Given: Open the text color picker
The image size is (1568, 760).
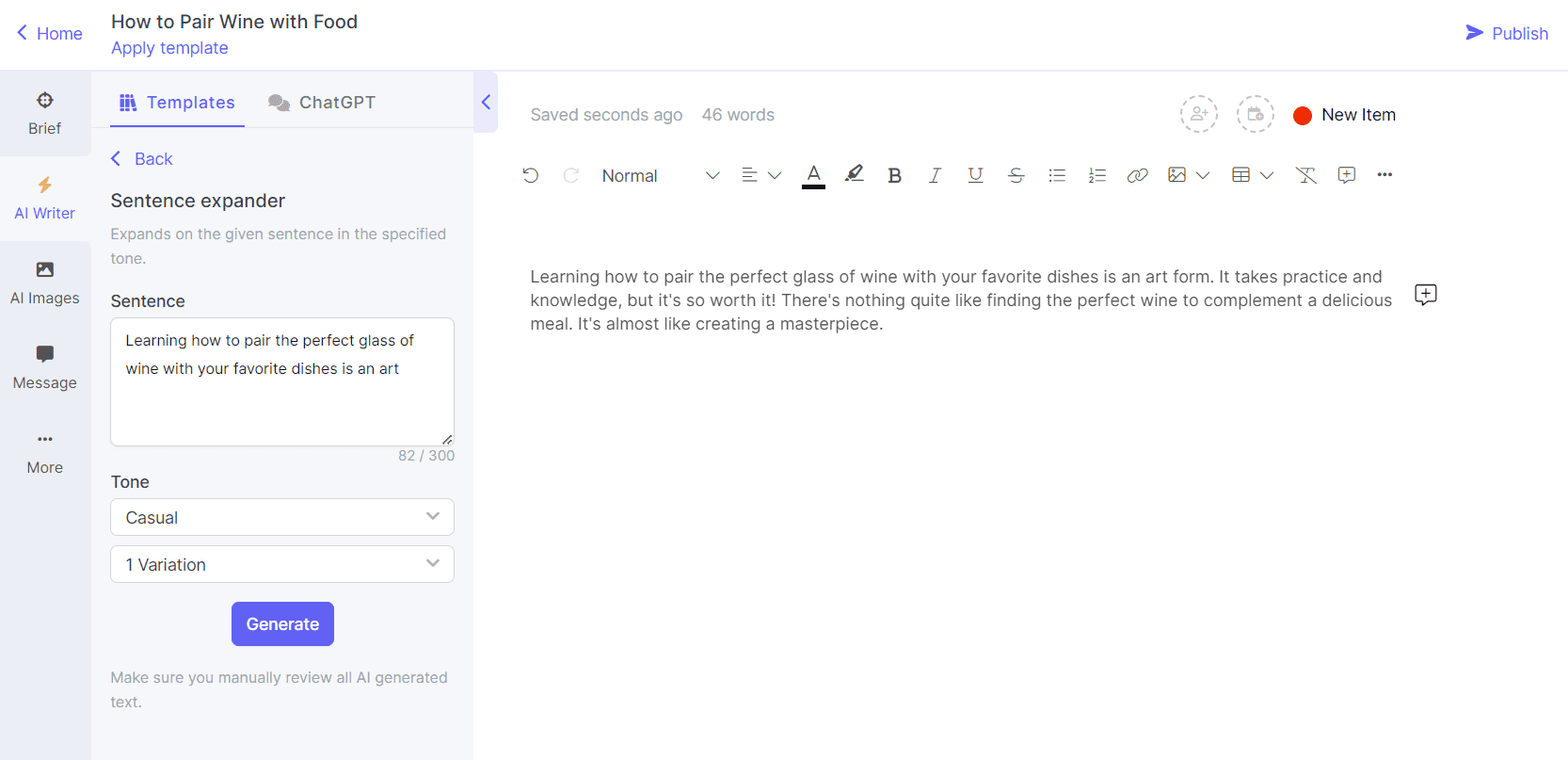Looking at the screenshot, I should 813,175.
